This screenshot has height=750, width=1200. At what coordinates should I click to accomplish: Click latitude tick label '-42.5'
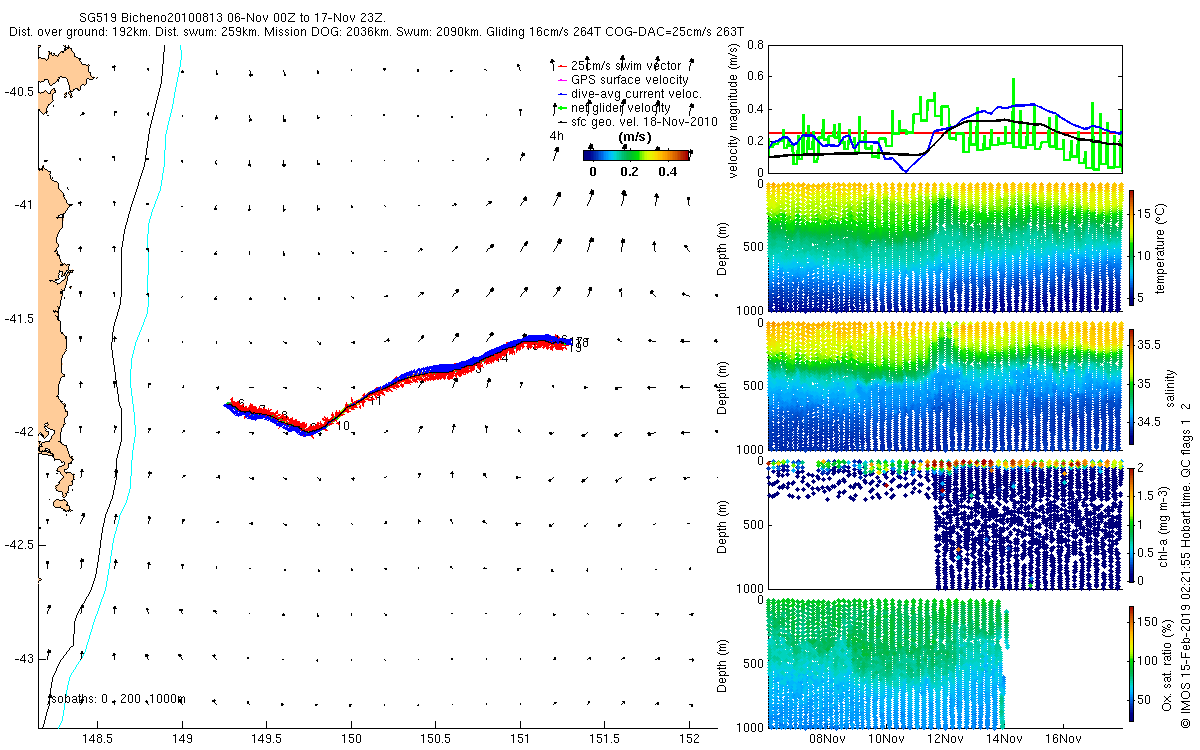(18, 545)
